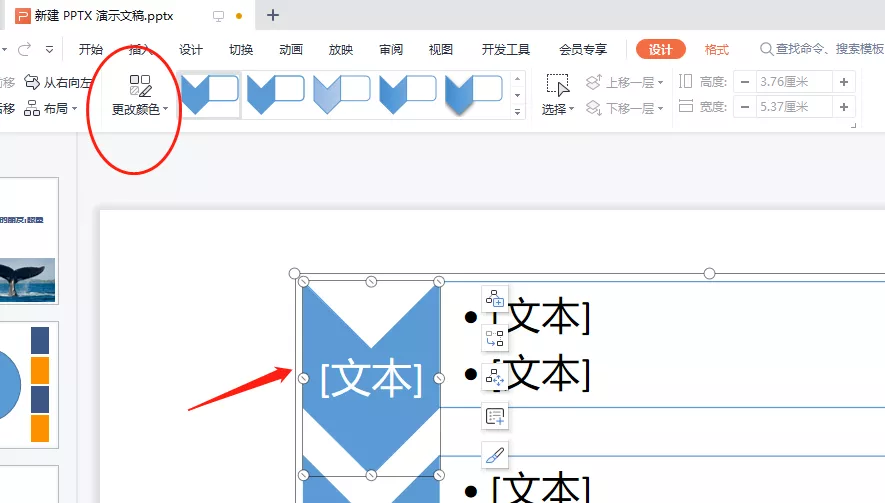Select the blue chevron [文本] shape
The width and height of the screenshot is (885, 503).
[371, 378]
